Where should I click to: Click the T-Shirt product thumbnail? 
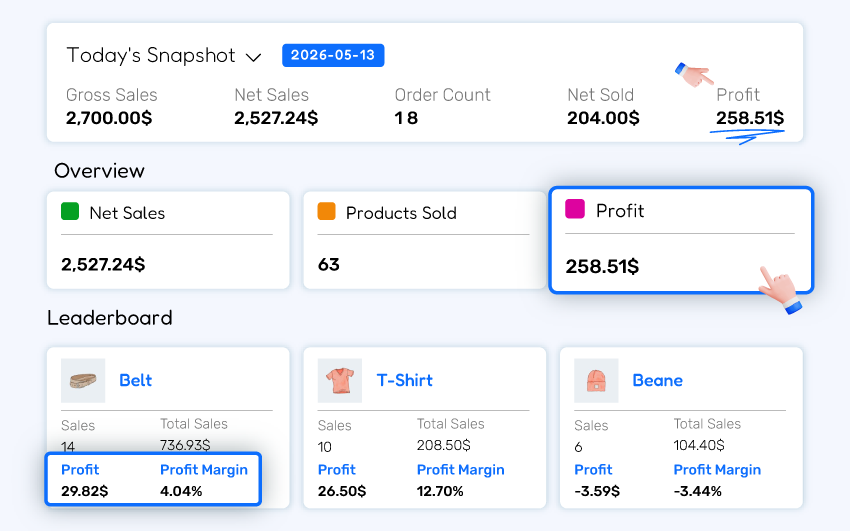pos(340,380)
